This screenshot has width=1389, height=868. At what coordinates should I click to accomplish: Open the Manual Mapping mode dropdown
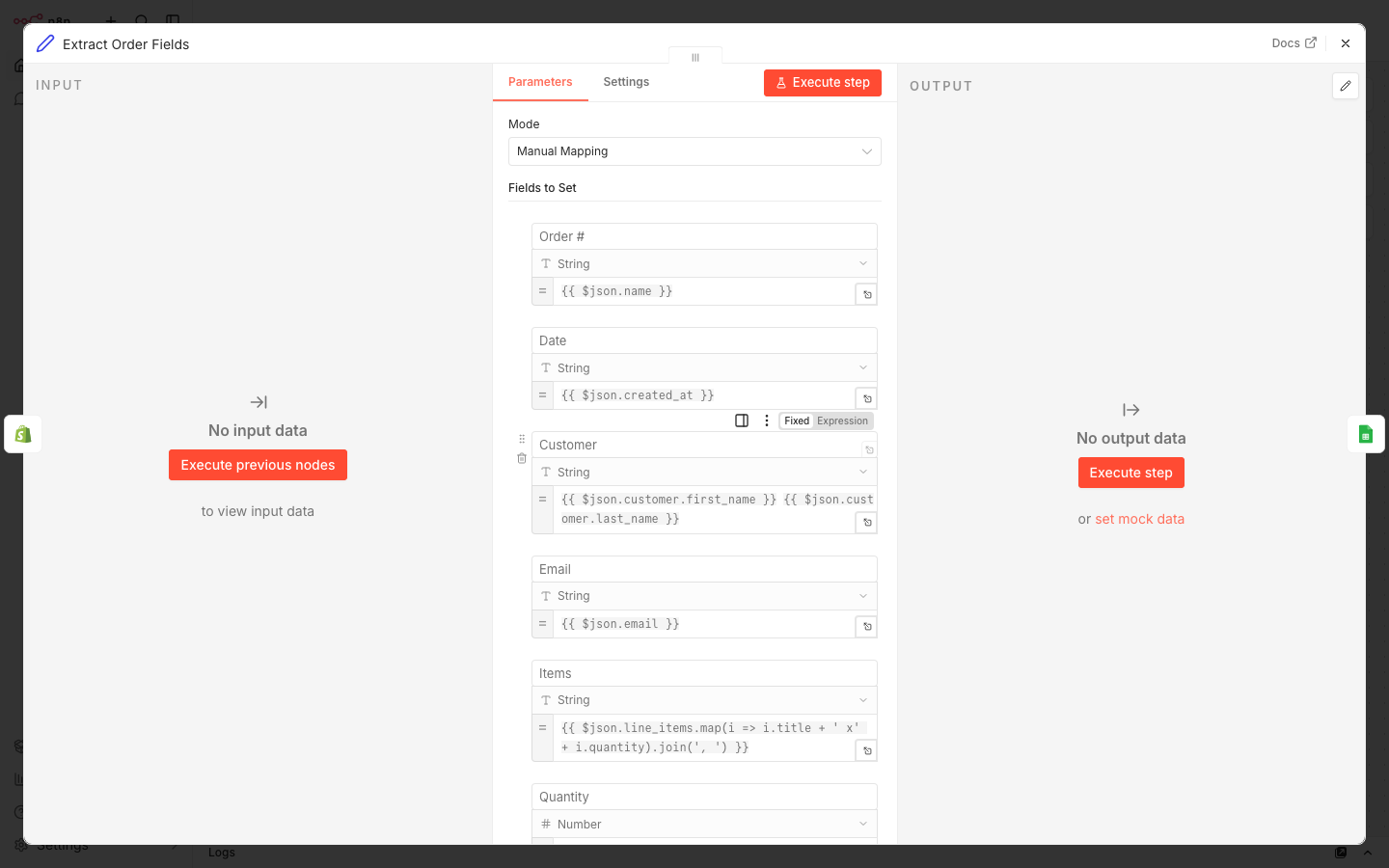(x=694, y=151)
